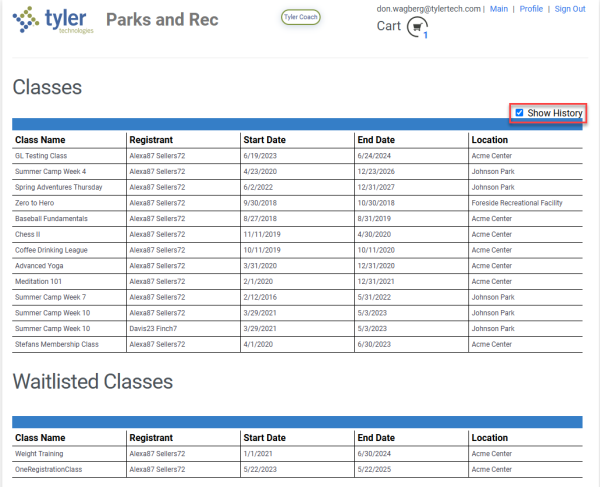This screenshot has width=600, height=487.
Task: Select the Chess II class
Action: coord(27,234)
